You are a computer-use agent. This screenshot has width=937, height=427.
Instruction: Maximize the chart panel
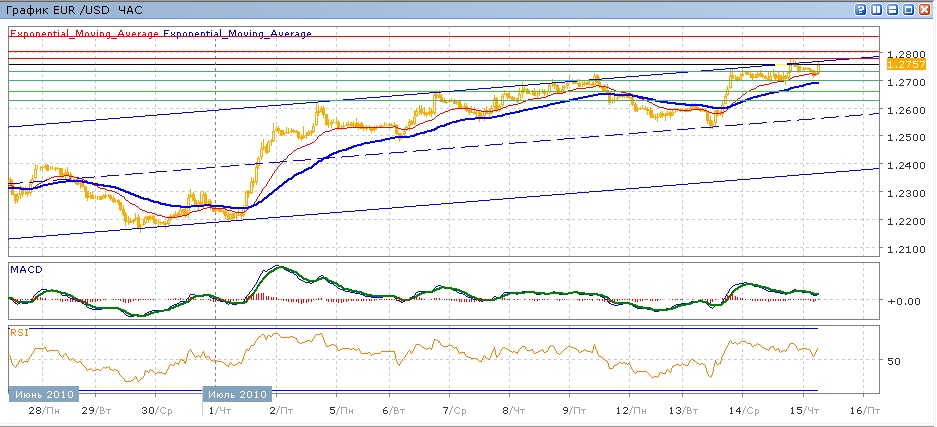point(908,9)
